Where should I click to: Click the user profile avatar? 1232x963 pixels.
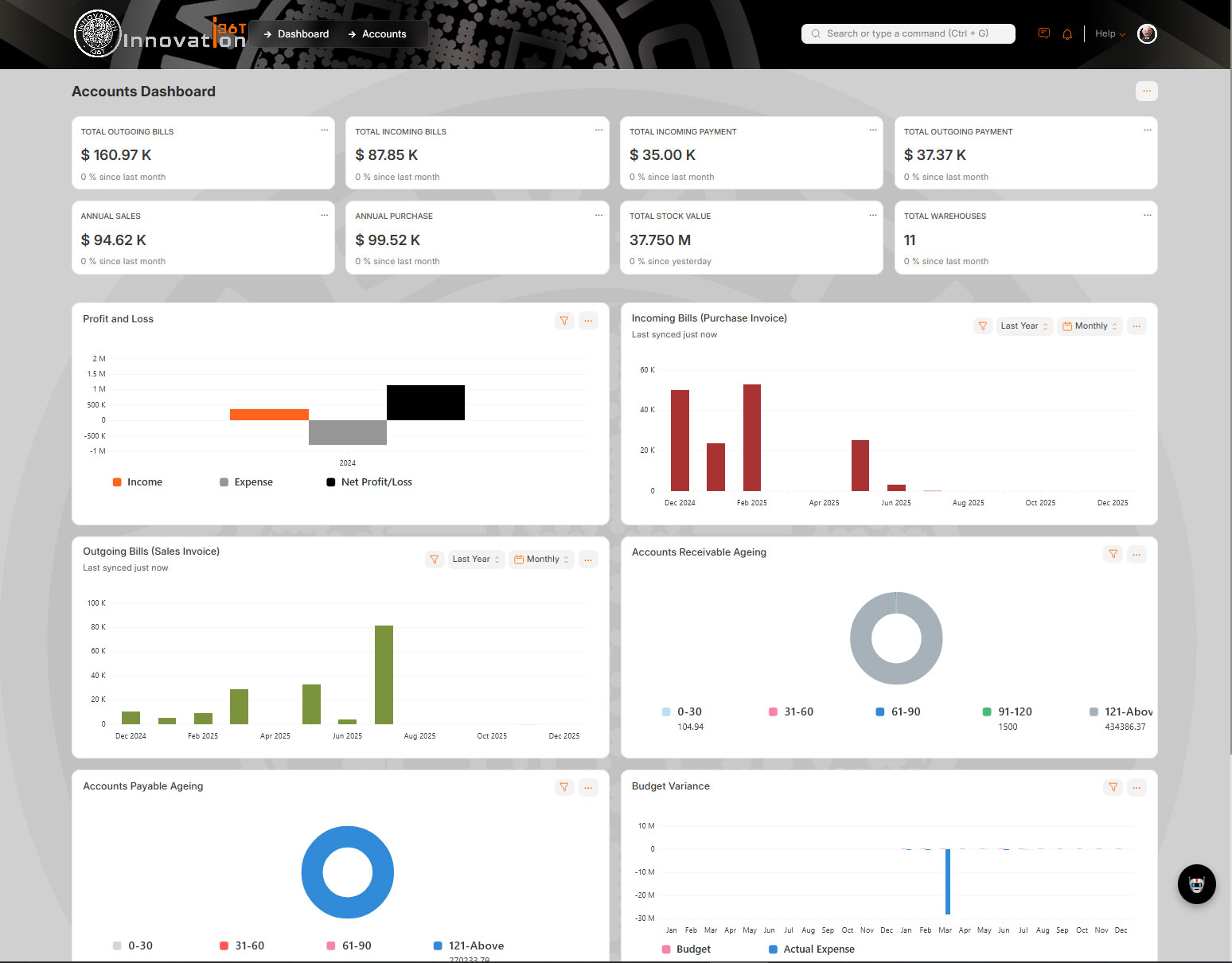1146,33
